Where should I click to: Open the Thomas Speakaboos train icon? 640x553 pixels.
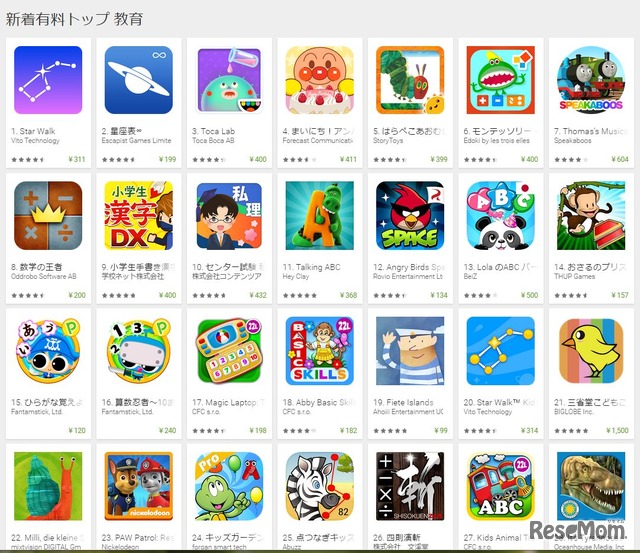[591, 80]
